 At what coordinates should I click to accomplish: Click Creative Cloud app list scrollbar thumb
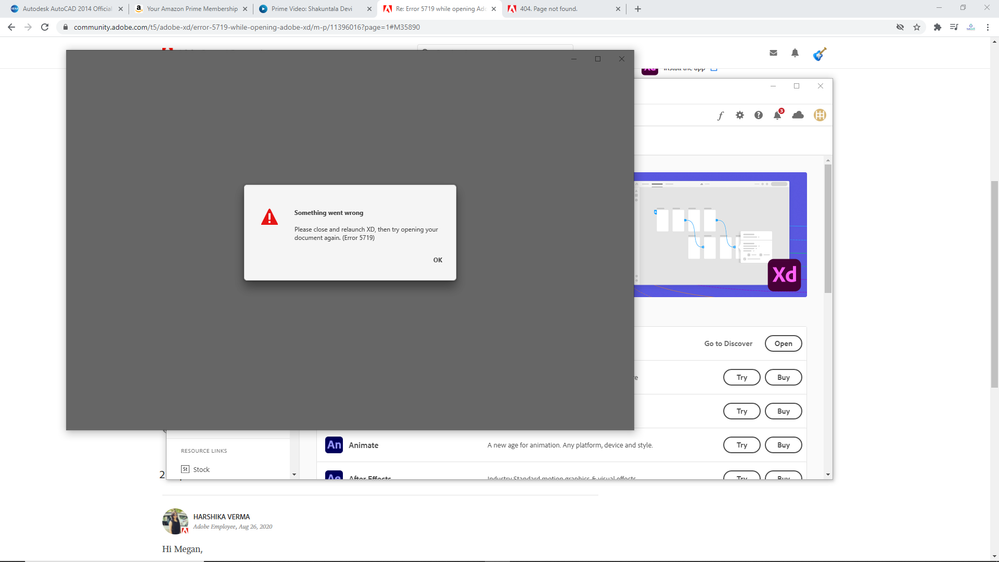click(x=828, y=229)
